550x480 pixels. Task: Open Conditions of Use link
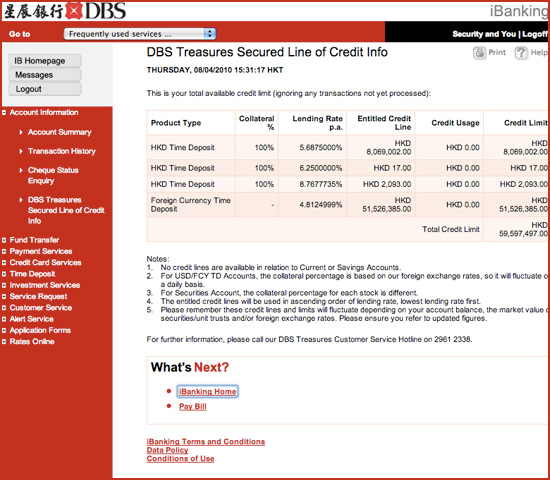coord(180,459)
